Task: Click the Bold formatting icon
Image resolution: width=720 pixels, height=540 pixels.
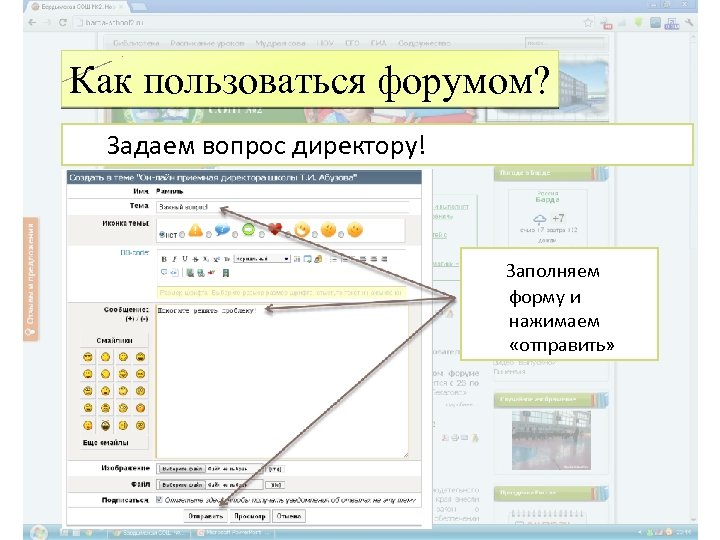Action: coord(164,259)
